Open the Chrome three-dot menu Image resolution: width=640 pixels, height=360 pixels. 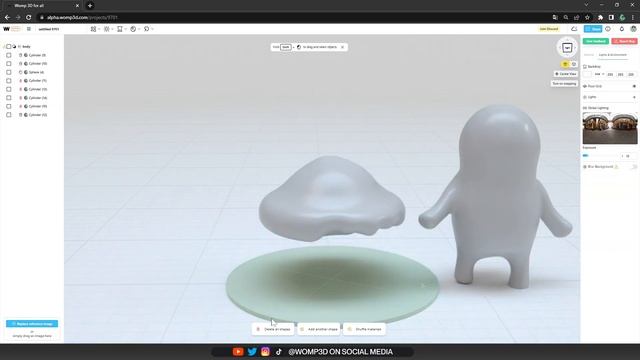click(x=633, y=18)
